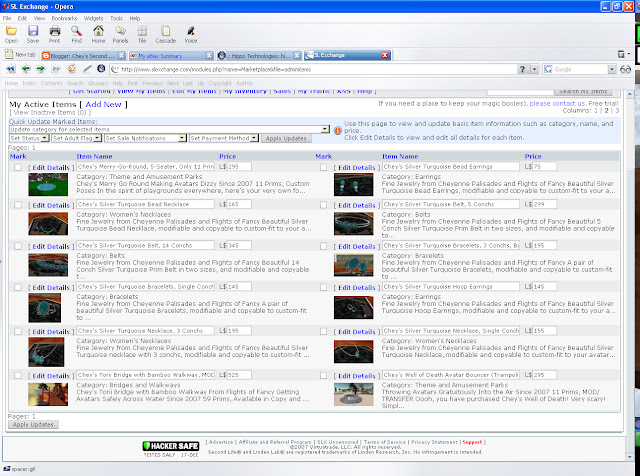Open the Bookmarks menu

click(x=64, y=18)
